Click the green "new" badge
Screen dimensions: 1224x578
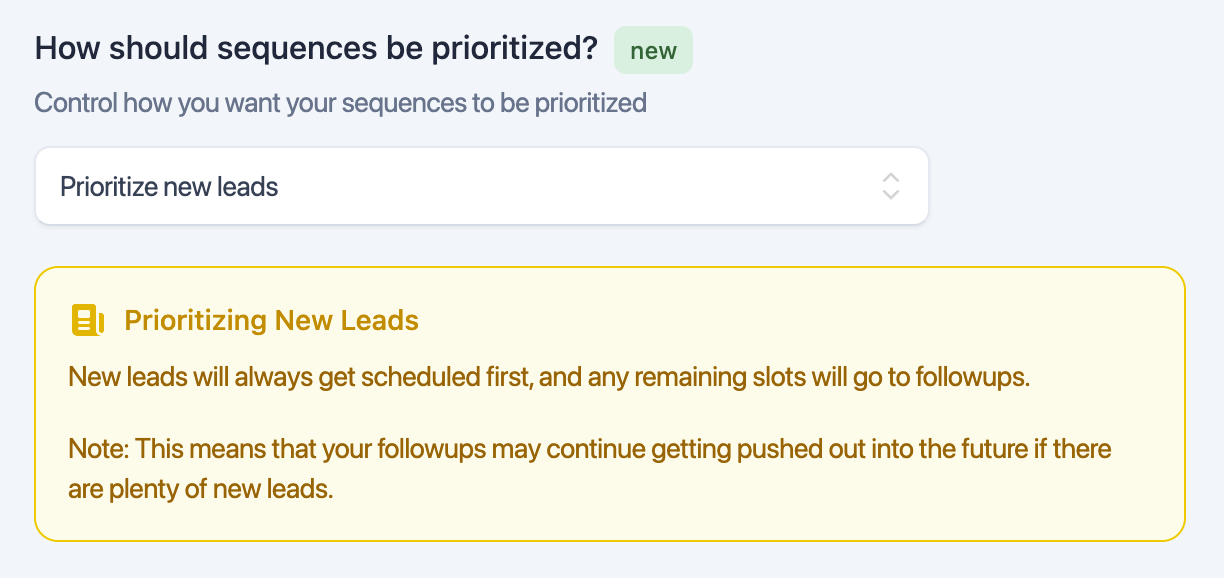(x=653, y=50)
